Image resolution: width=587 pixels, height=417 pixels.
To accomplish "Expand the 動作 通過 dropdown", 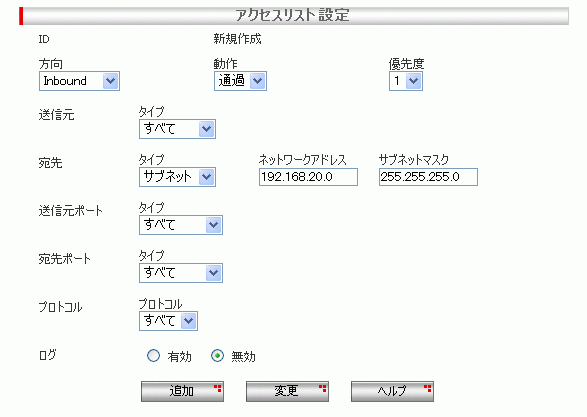I will coord(240,81).
